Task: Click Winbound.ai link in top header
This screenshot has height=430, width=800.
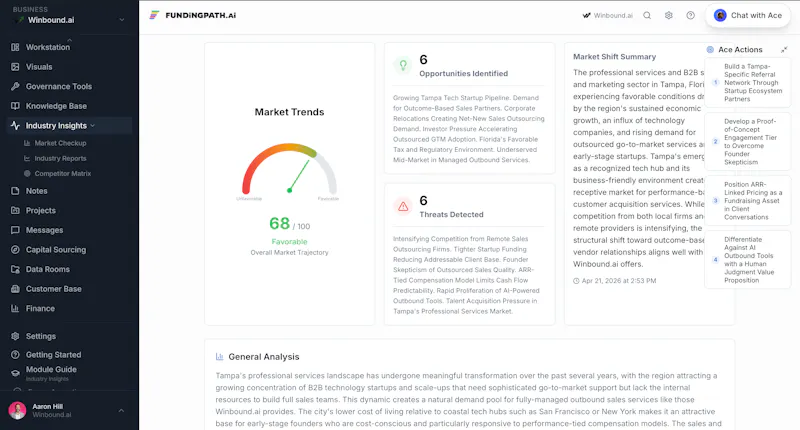Action: click(x=608, y=15)
